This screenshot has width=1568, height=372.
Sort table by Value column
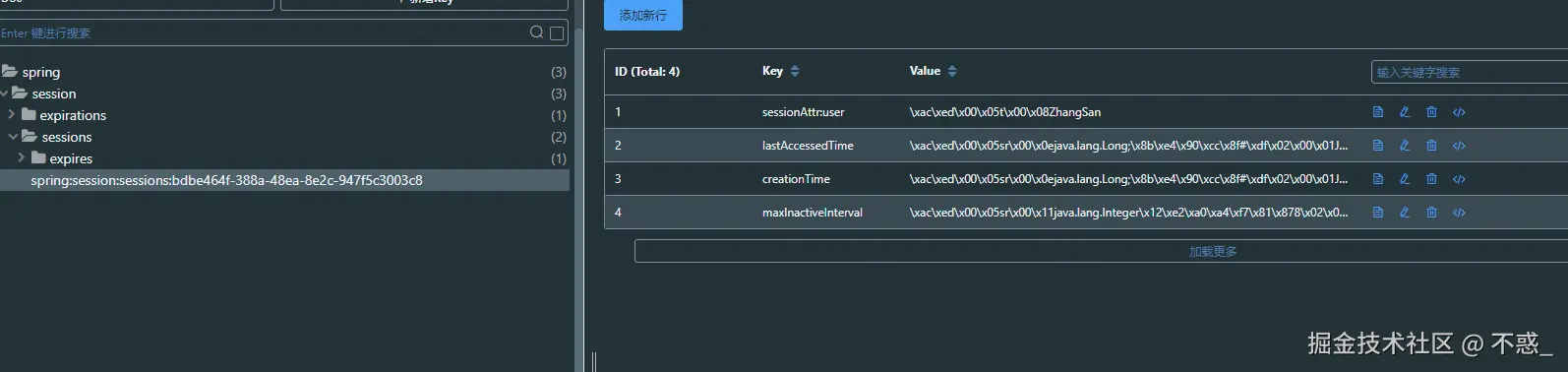point(952,71)
